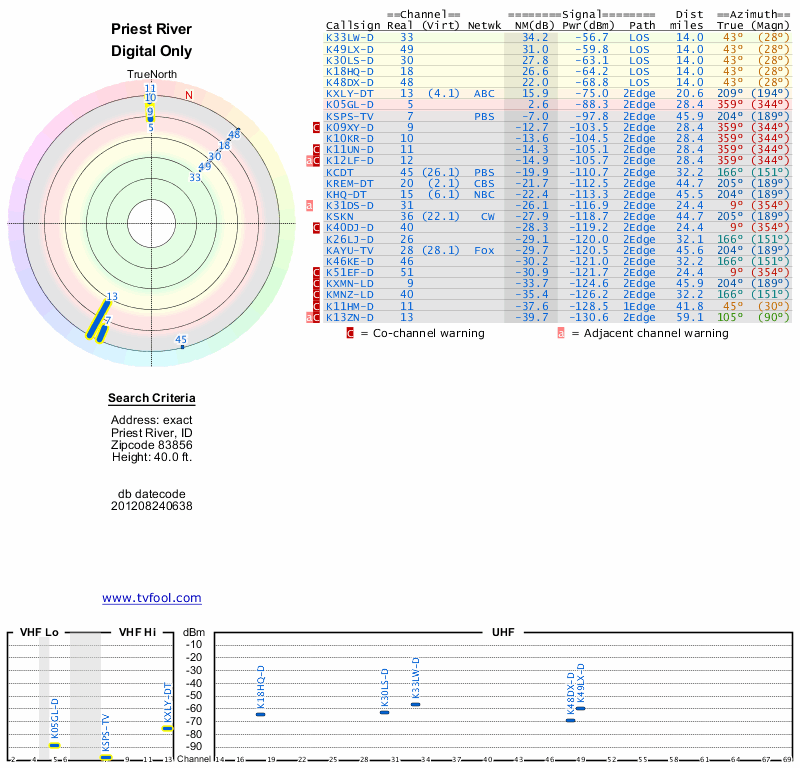Click the co-channel warning icon beside K51EF-D
Screen dimensions: 800x768
[x=317, y=272]
